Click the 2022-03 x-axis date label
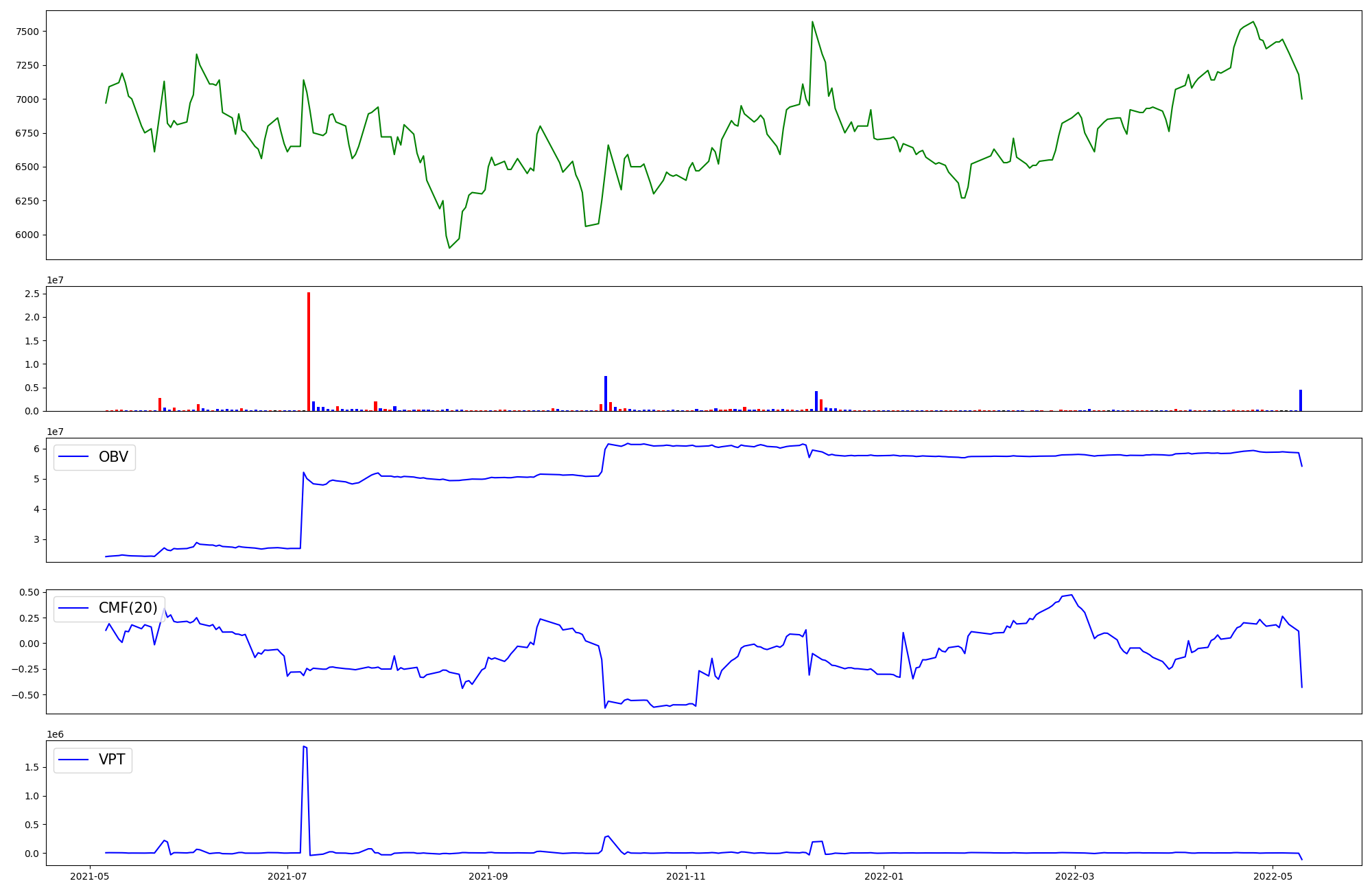Viewport: 1372px width, 892px height. [1074, 876]
